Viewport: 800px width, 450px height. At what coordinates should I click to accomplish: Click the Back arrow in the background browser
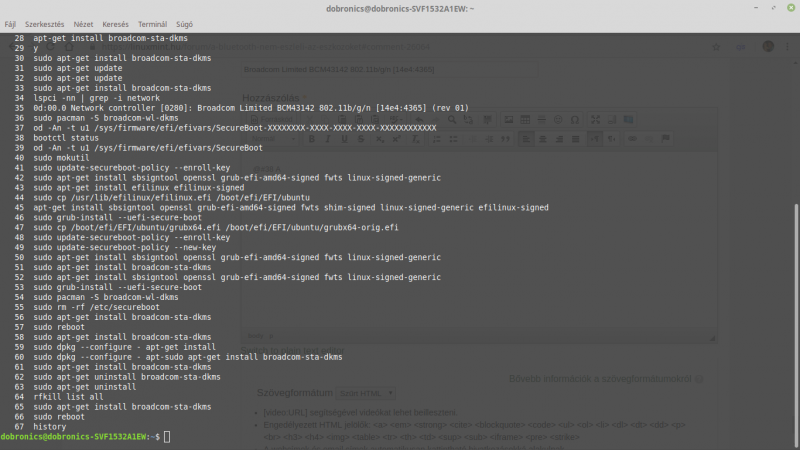12,47
